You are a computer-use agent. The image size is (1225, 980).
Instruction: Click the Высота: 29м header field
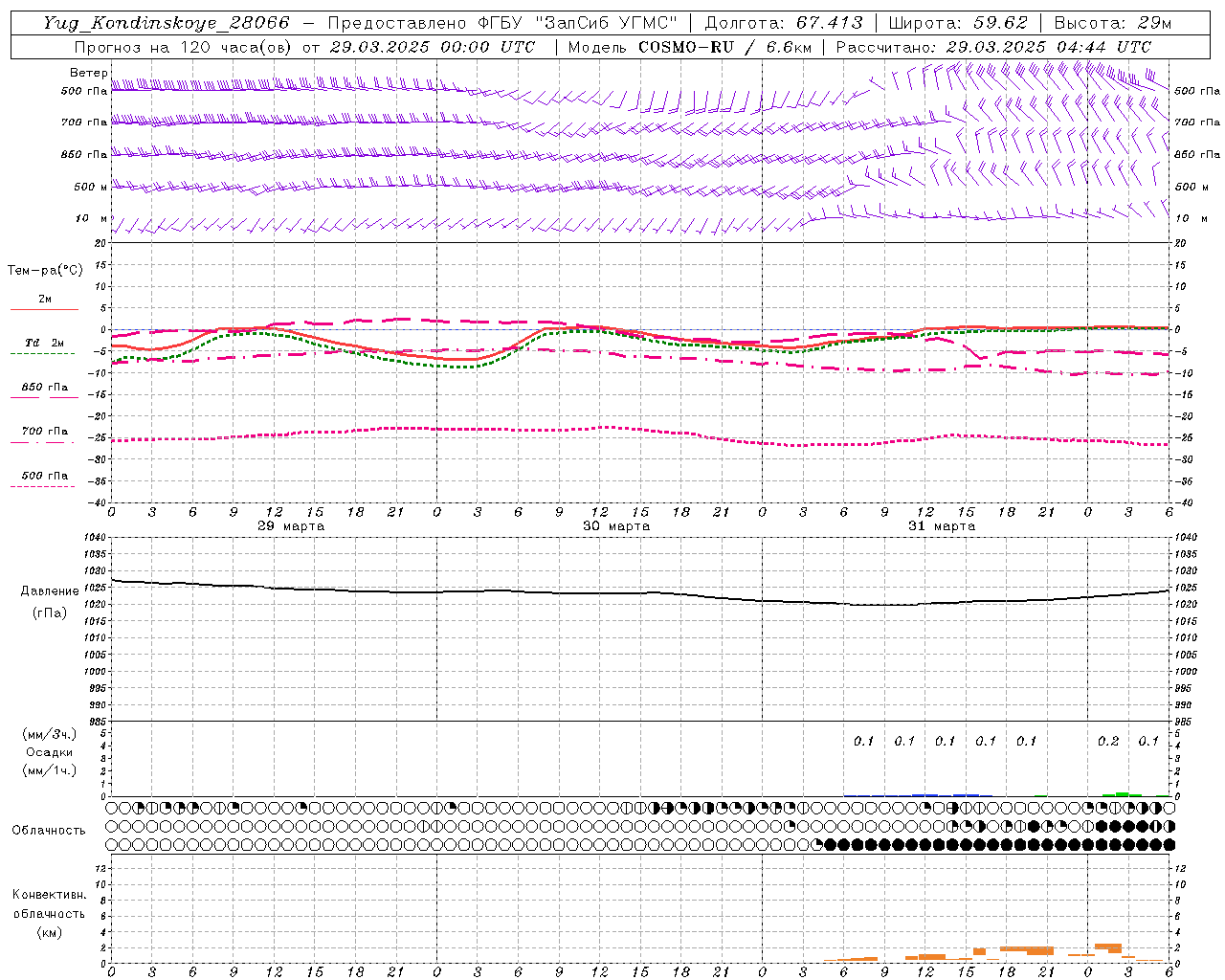(x=1113, y=23)
